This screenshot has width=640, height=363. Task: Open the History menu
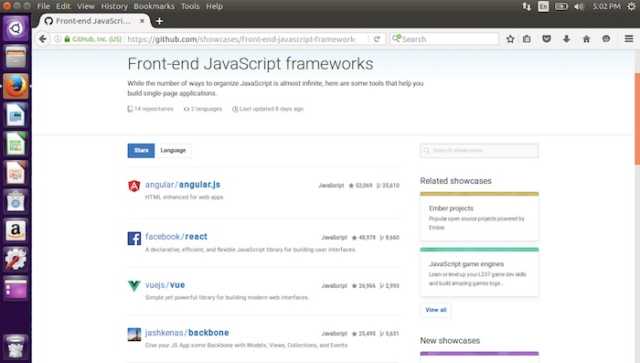(x=114, y=6)
